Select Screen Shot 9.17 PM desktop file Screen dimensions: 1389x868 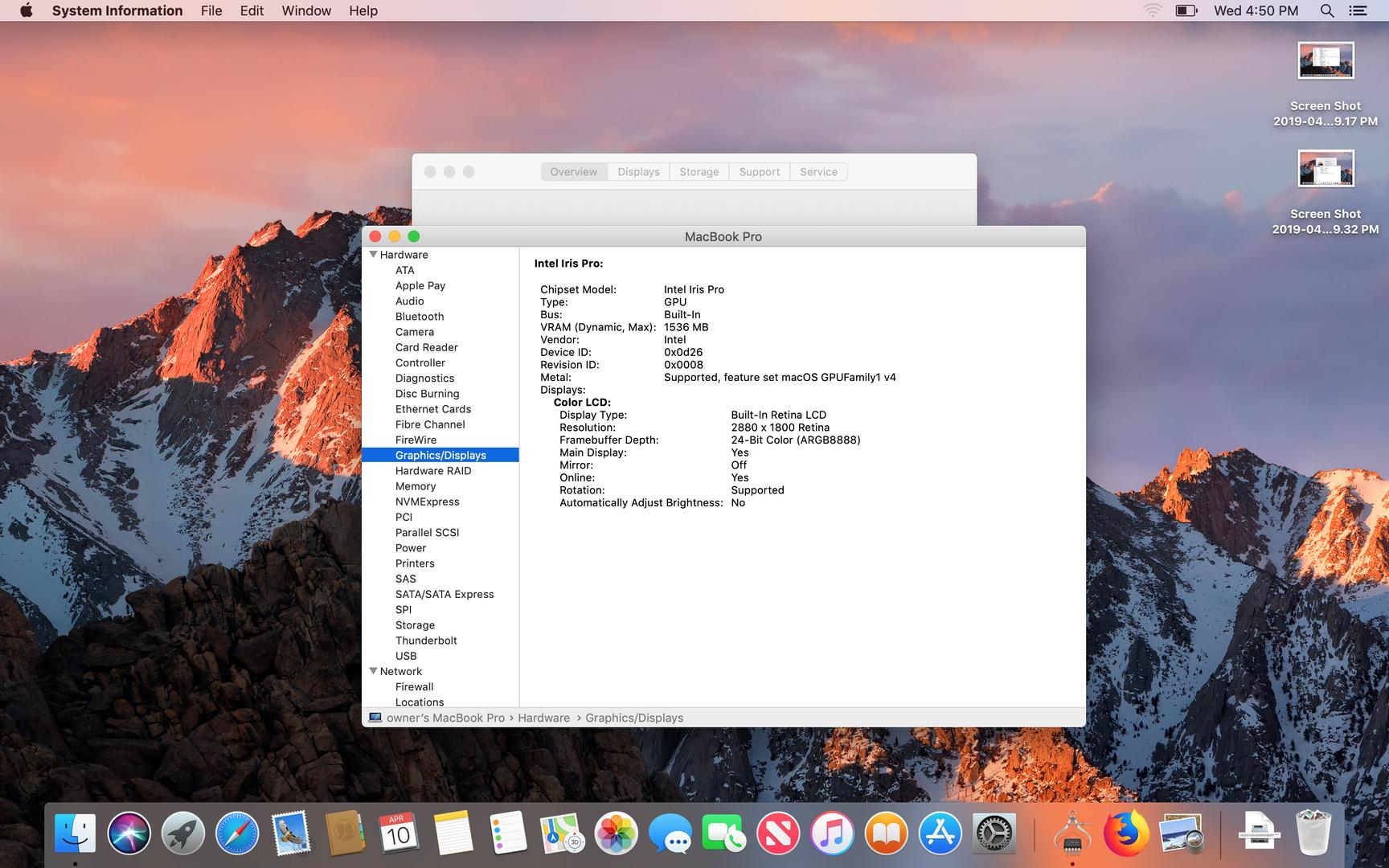coord(1325,84)
